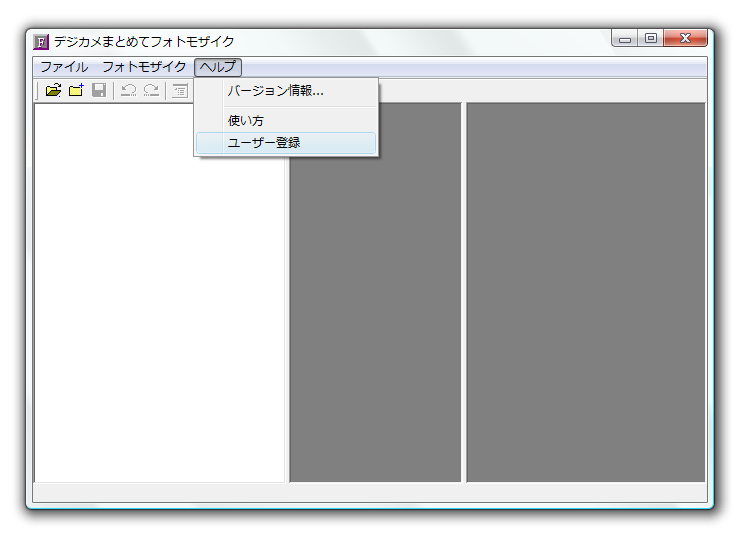The height and width of the screenshot is (540, 745).
Task: Open the フォトモザイク menu
Action: coord(144,67)
